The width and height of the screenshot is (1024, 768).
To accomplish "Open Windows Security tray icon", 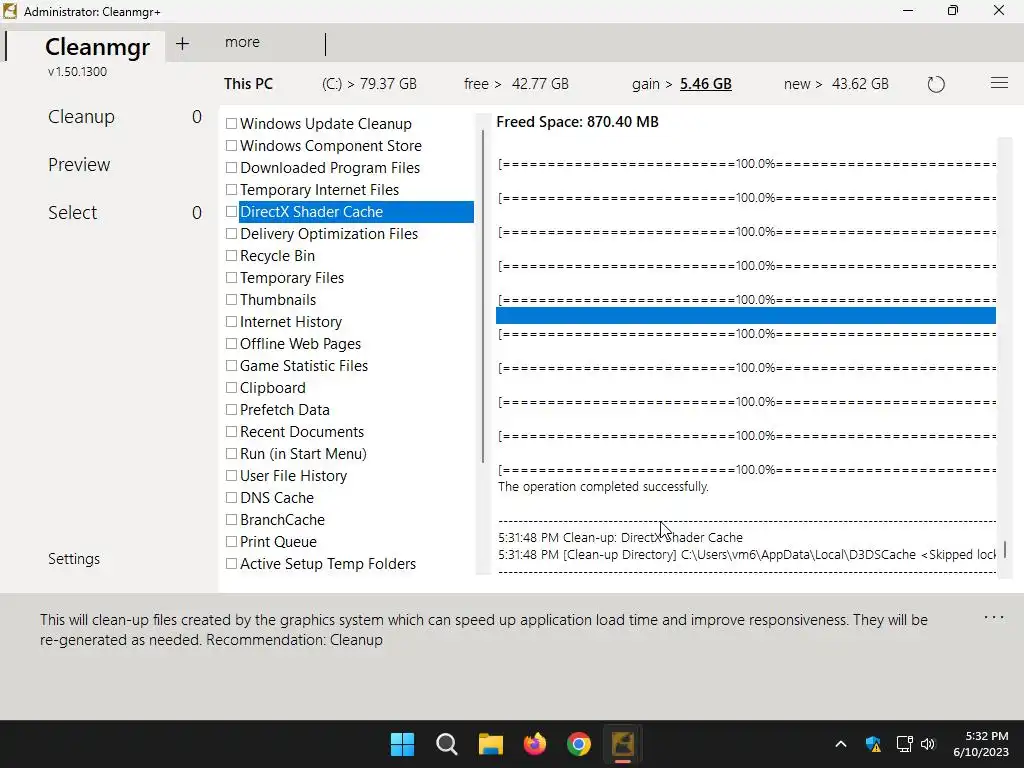I will coord(873,744).
